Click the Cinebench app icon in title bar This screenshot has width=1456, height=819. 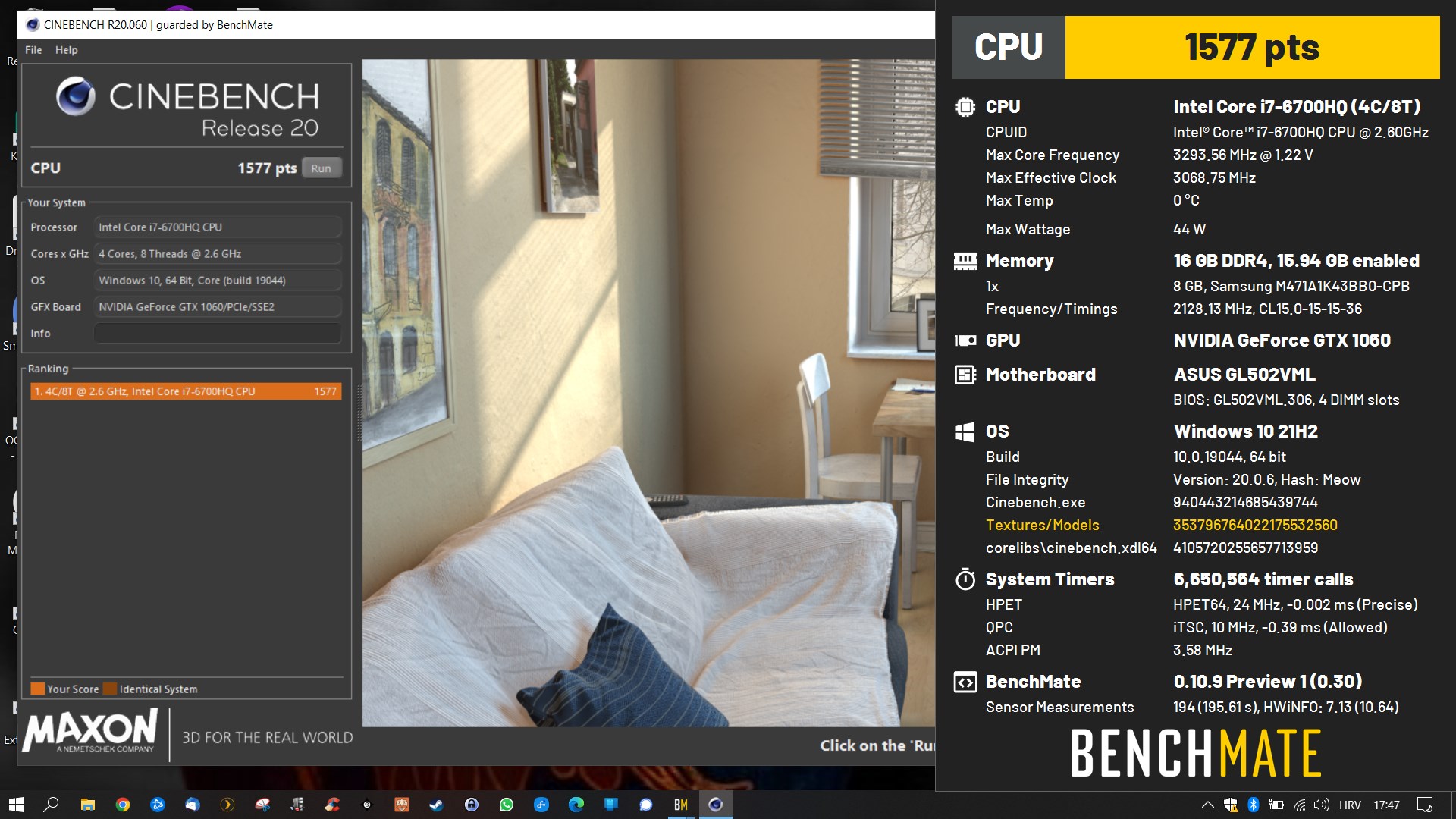[32, 24]
